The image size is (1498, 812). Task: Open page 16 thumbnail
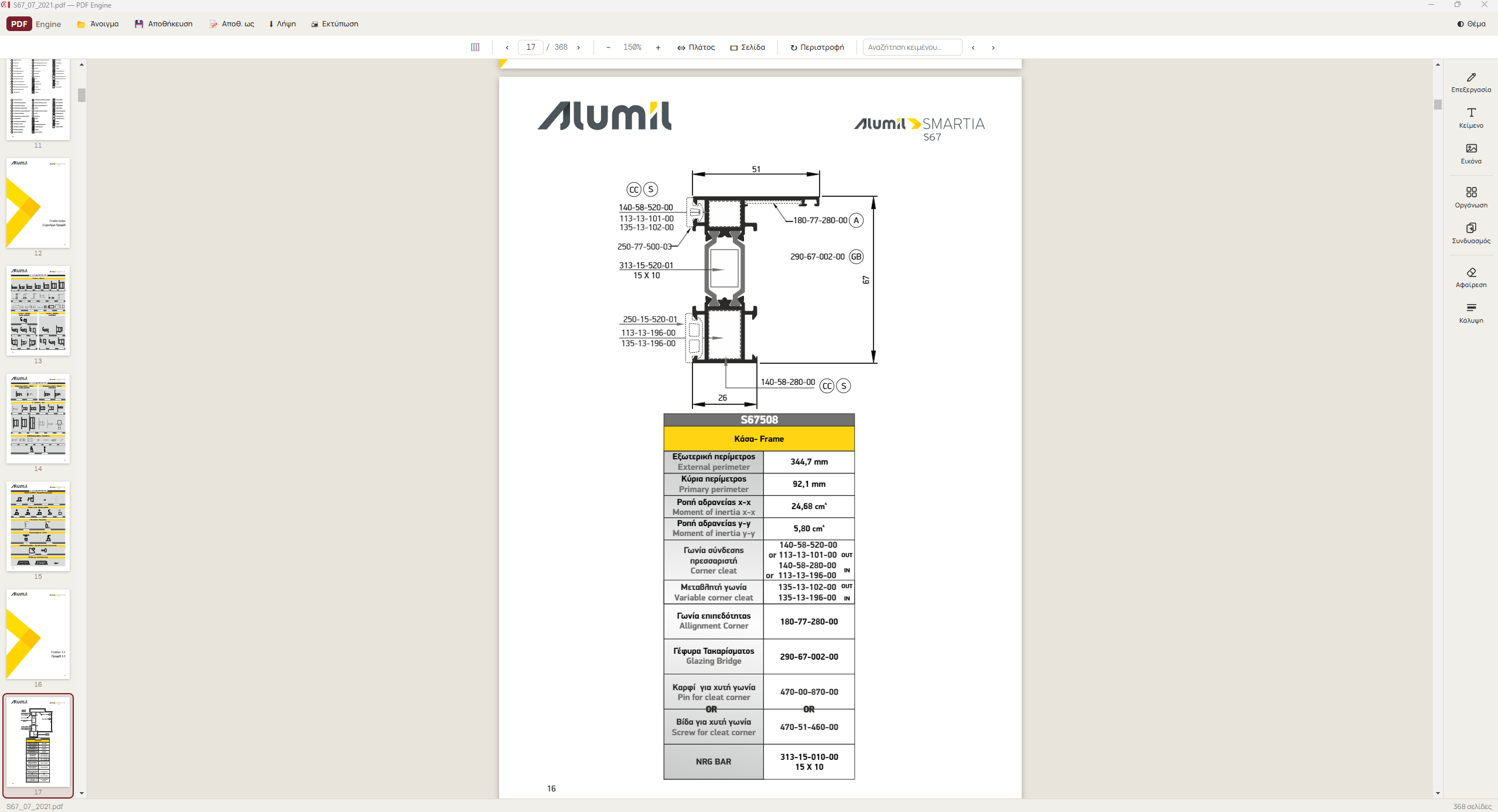tap(38, 634)
